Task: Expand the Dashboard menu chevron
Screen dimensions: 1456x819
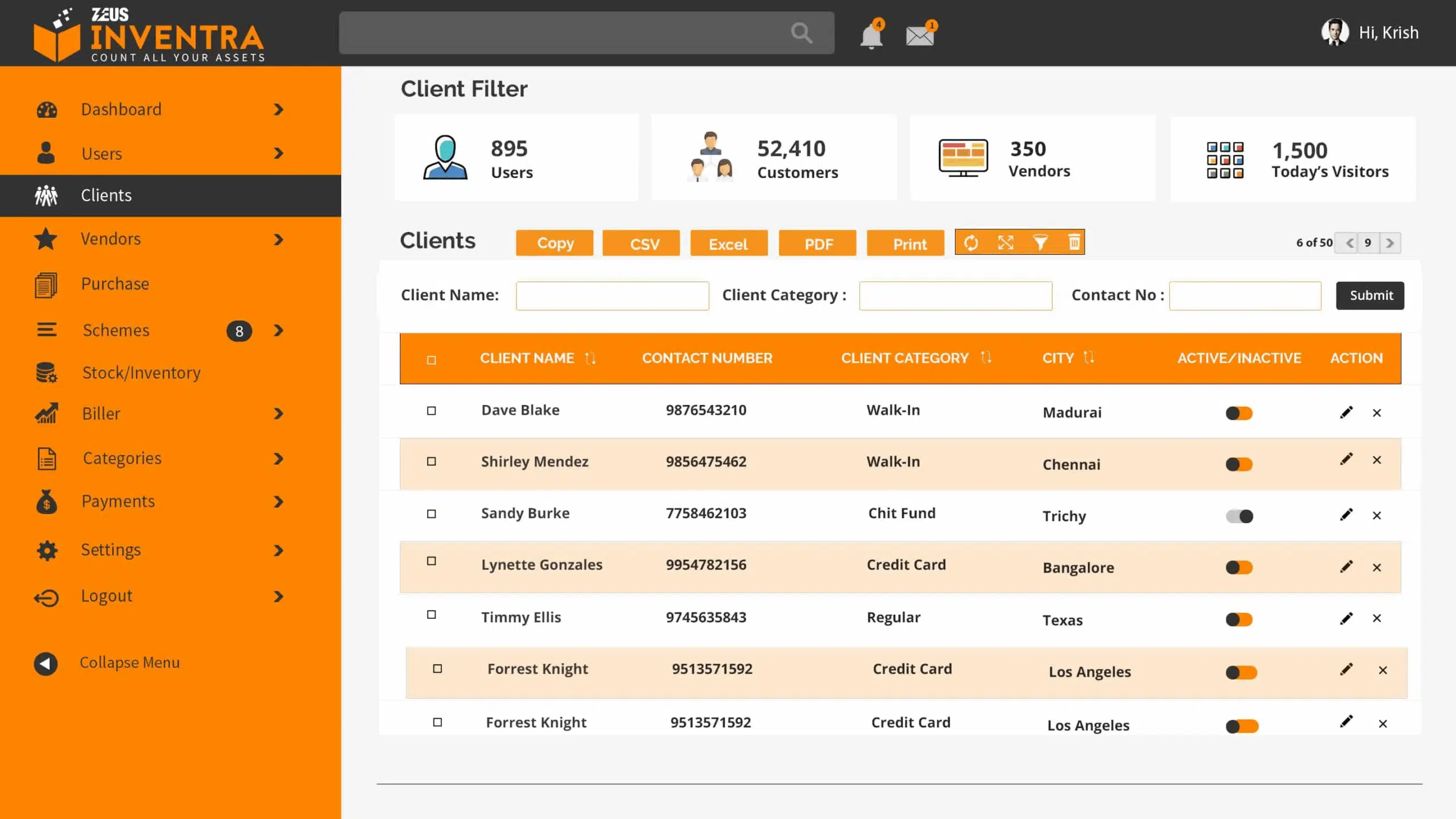Action: coord(278,109)
